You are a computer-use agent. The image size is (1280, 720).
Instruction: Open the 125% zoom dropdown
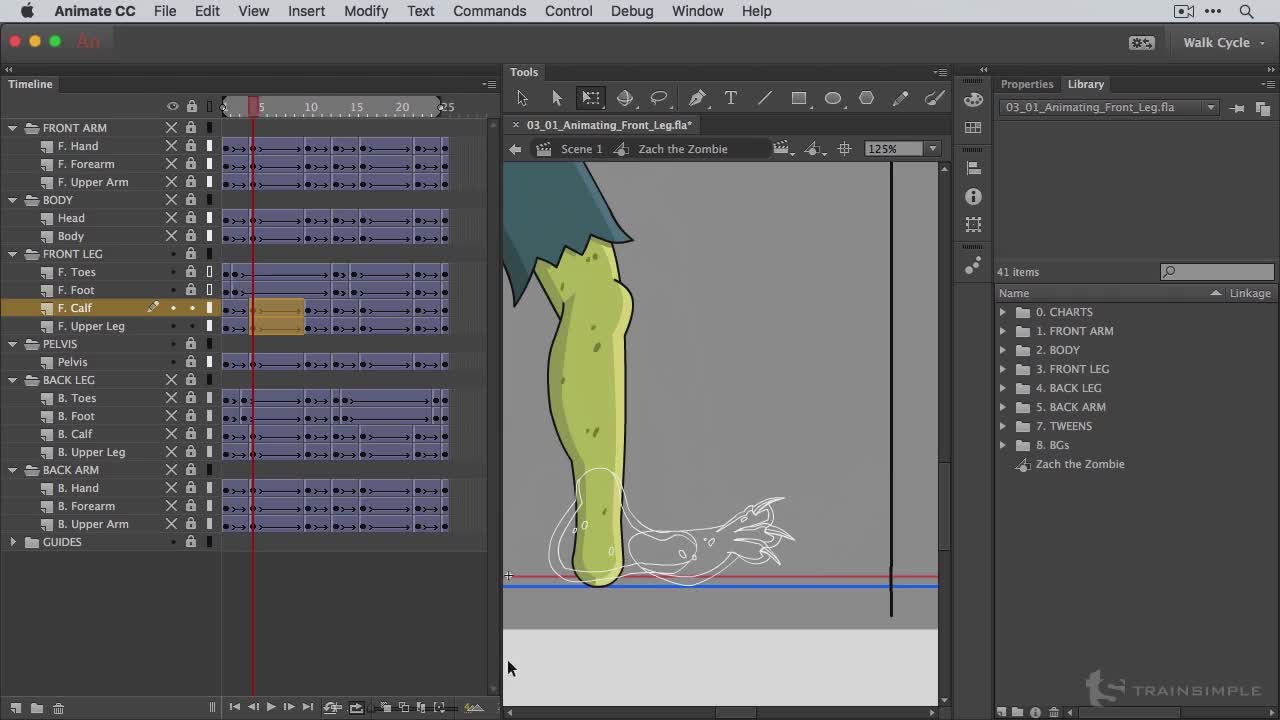[932, 149]
